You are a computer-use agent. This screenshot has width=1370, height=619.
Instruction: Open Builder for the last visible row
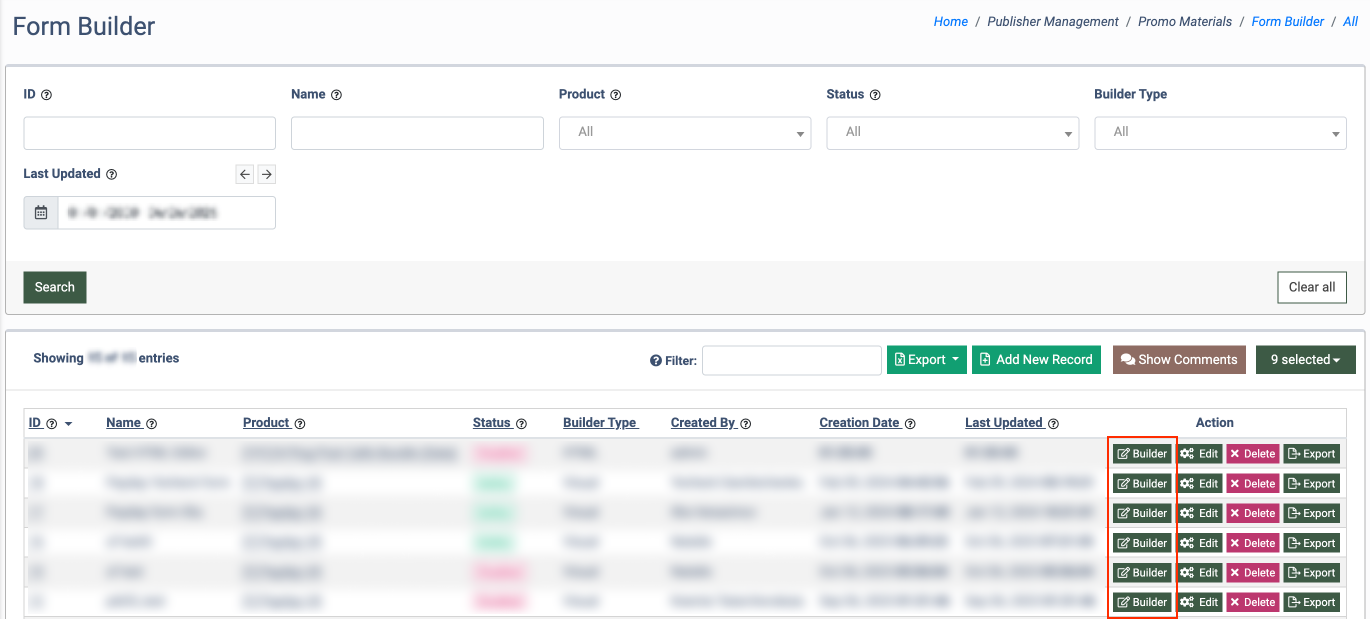click(x=1142, y=602)
